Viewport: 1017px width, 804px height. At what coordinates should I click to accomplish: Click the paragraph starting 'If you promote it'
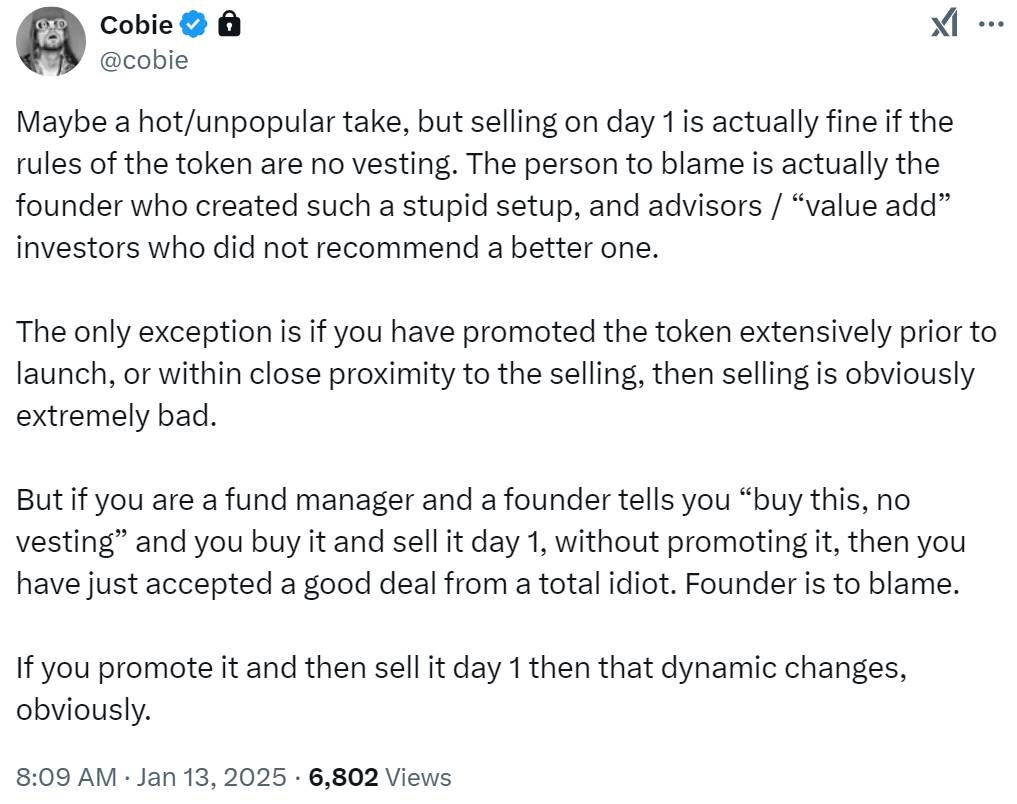point(461,689)
